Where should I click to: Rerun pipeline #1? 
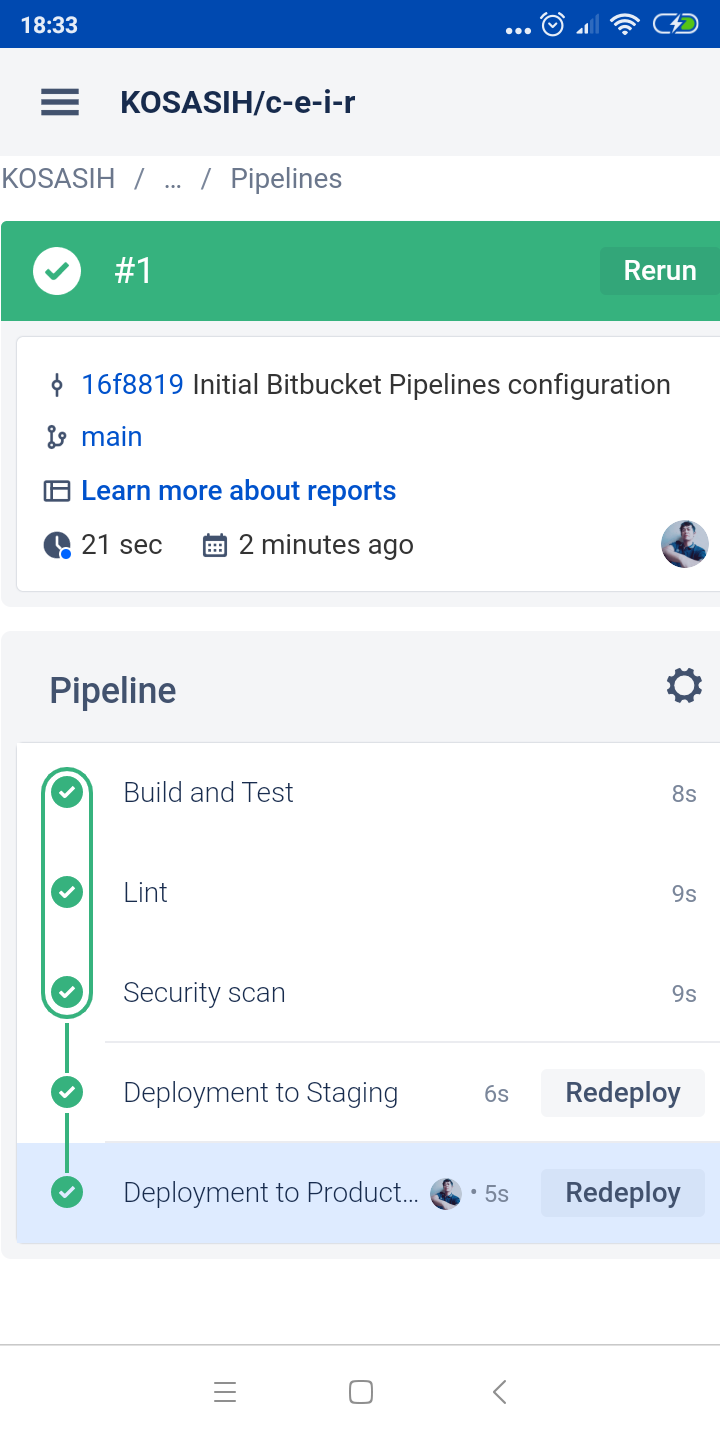pyautogui.click(x=659, y=271)
